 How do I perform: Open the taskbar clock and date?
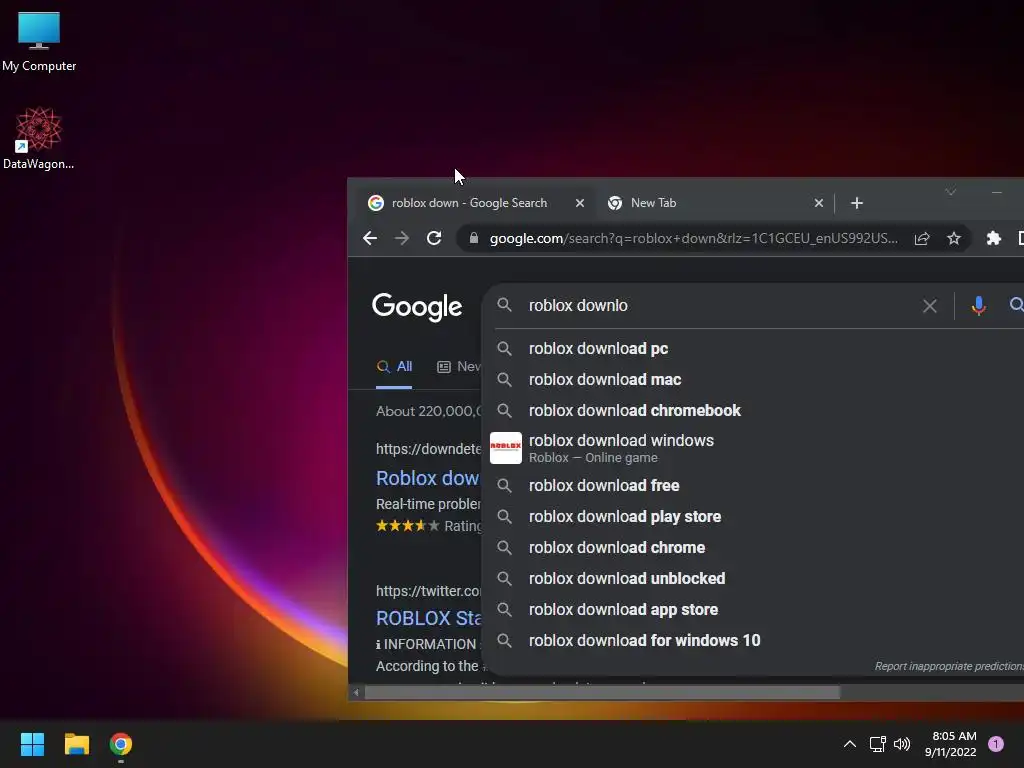951,744
